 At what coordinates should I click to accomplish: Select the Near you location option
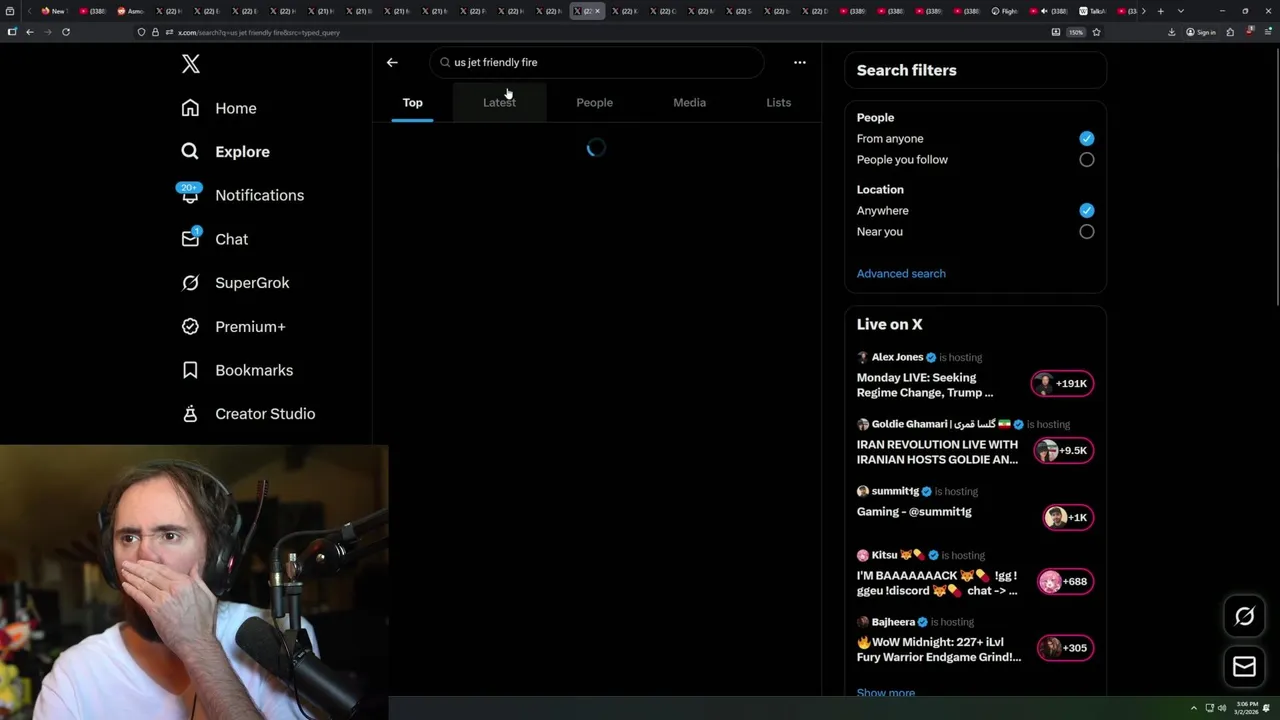[1087, 231]
